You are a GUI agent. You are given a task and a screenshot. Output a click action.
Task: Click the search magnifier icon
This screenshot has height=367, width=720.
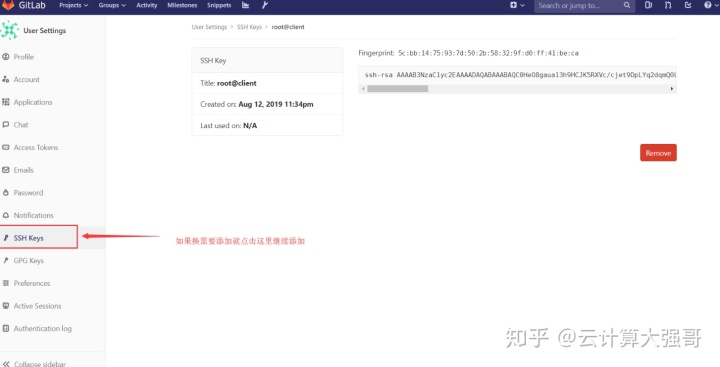coord(627,6)
